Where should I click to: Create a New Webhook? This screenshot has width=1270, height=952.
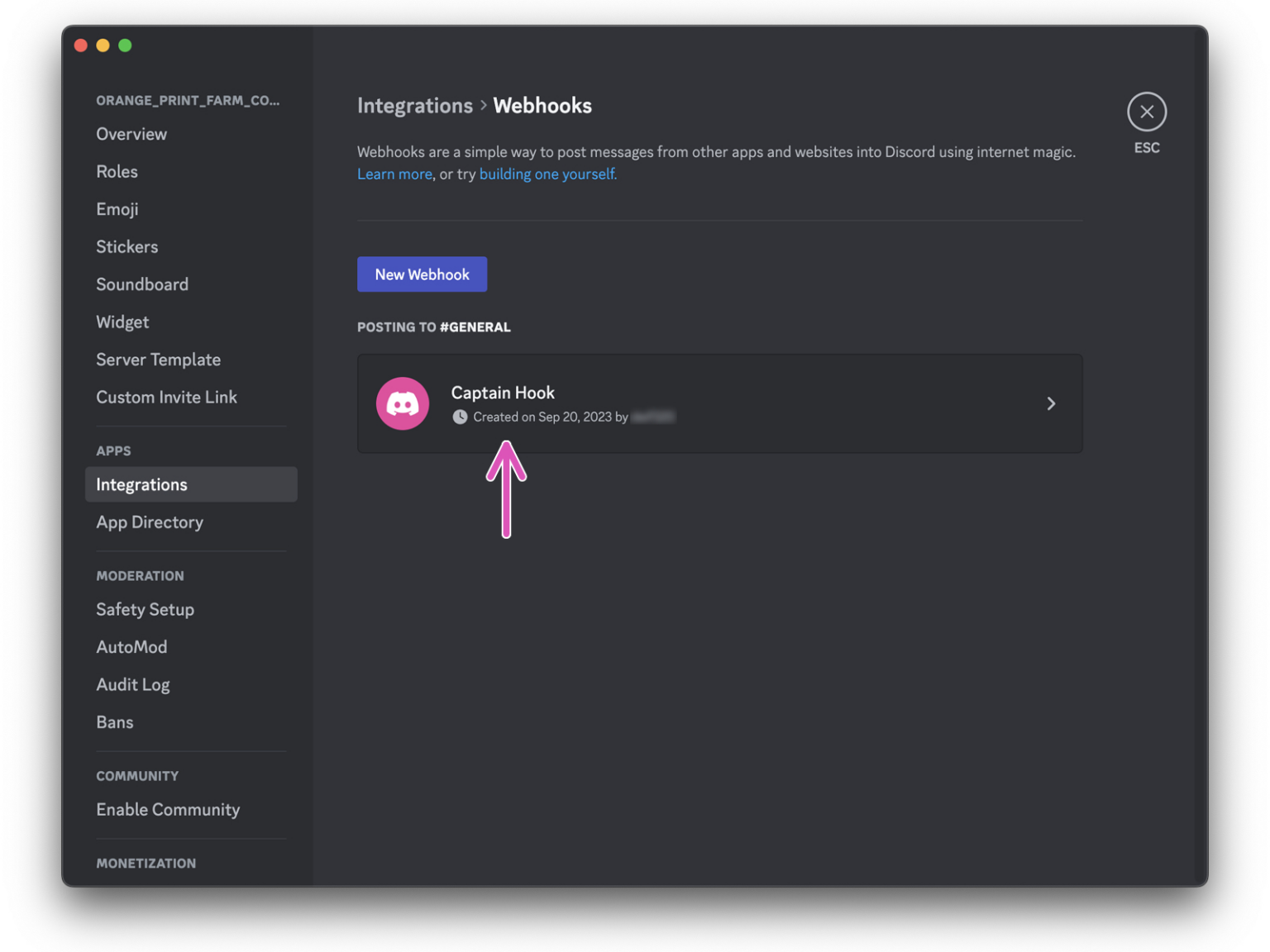(422, 274)
